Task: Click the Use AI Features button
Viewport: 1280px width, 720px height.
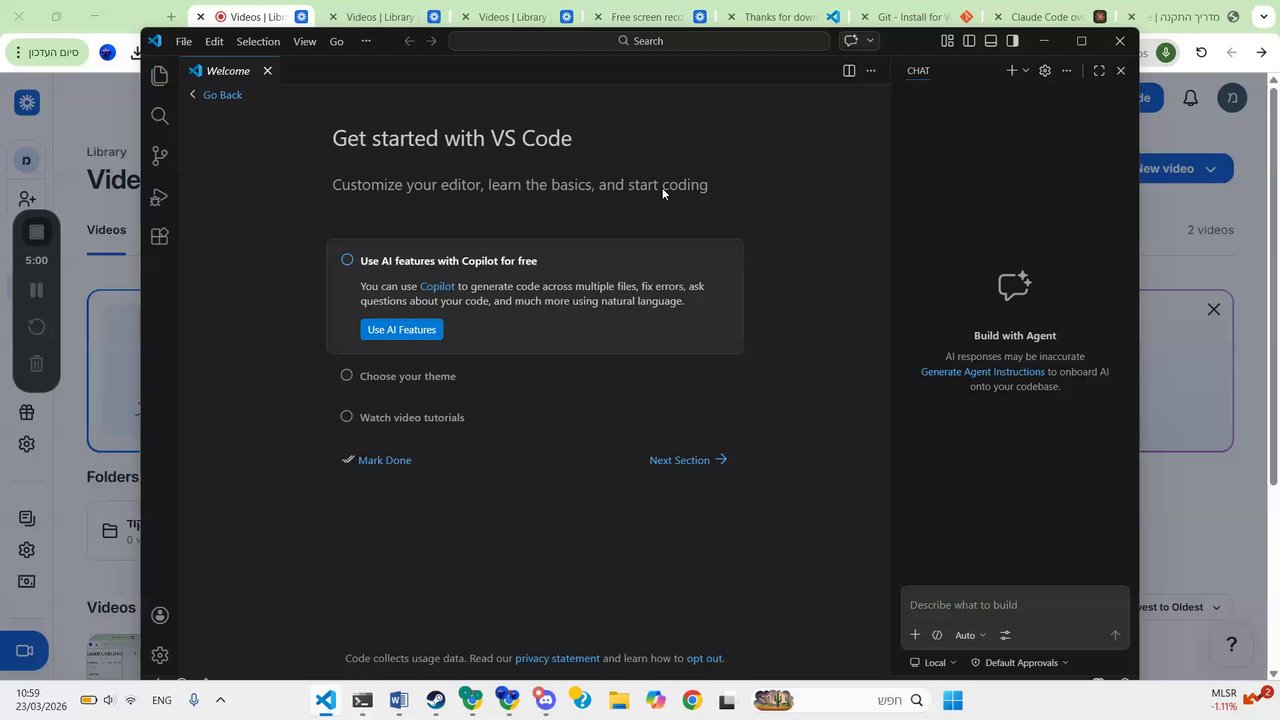Action: [402, 330]
